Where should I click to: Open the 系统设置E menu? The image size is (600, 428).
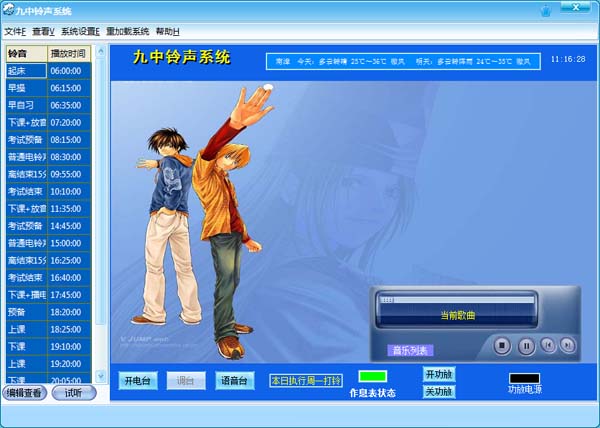tap(80, 32)
